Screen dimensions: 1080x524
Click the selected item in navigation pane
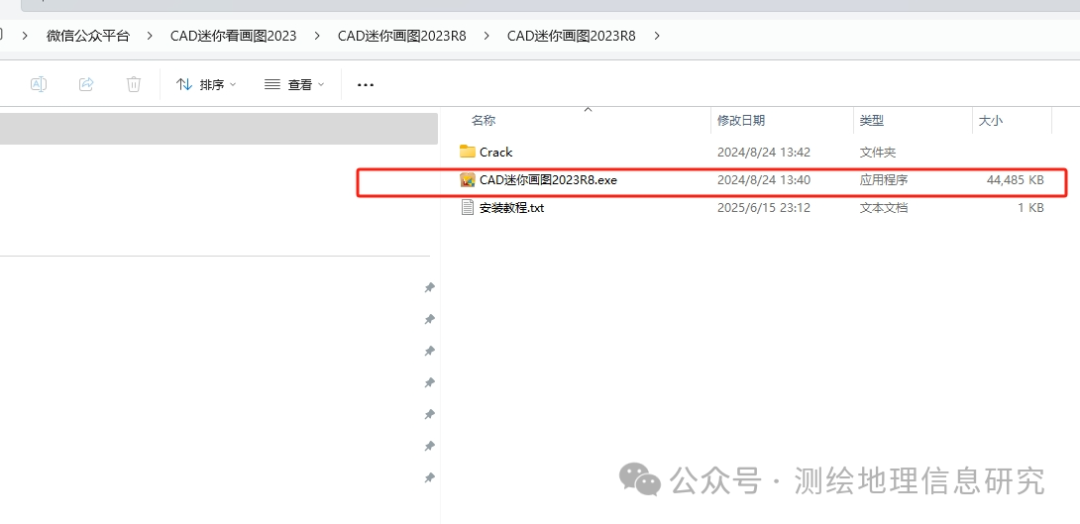218,129
